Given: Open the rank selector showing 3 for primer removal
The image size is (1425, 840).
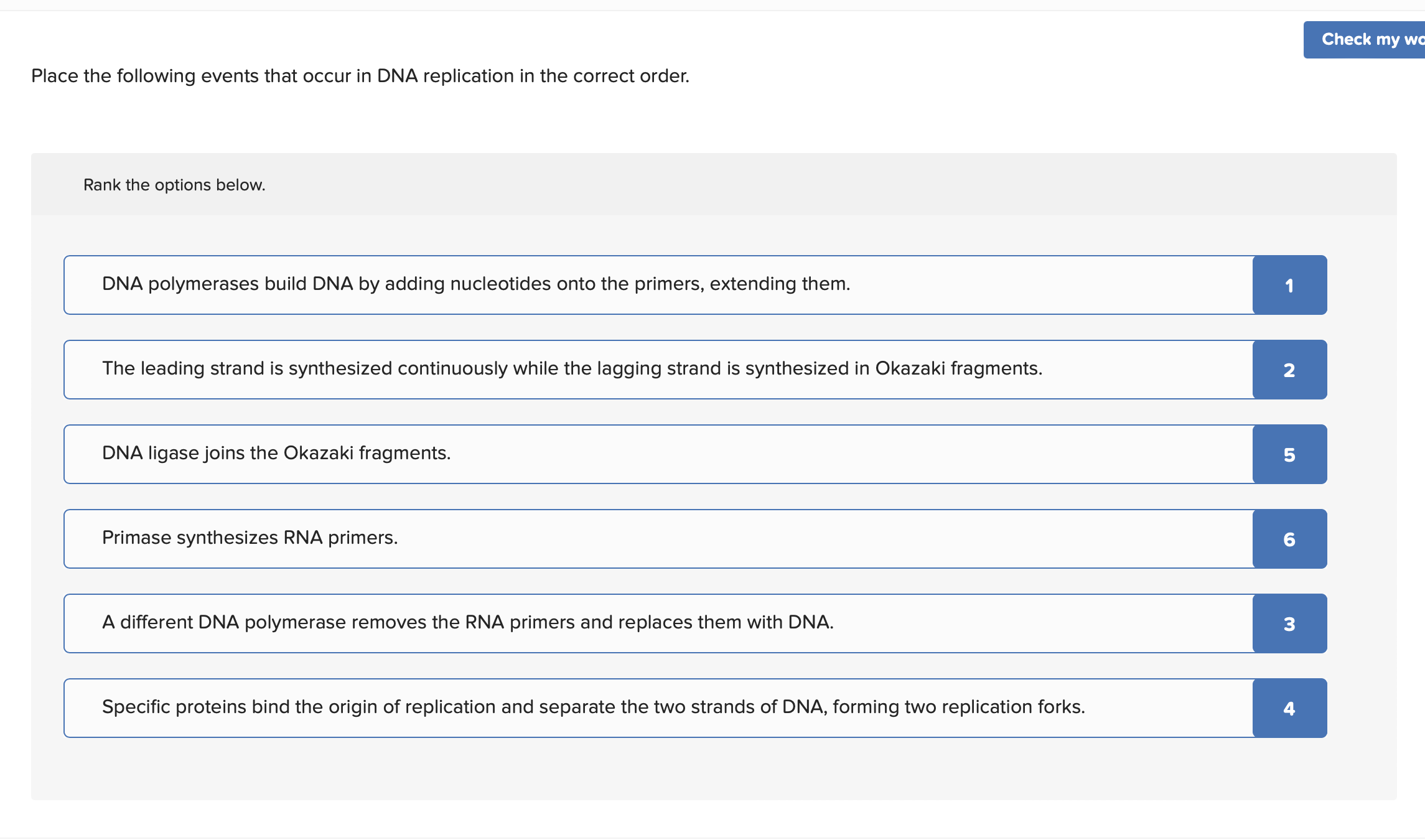Looking at the screenshot, I should tap(1288, 623).
